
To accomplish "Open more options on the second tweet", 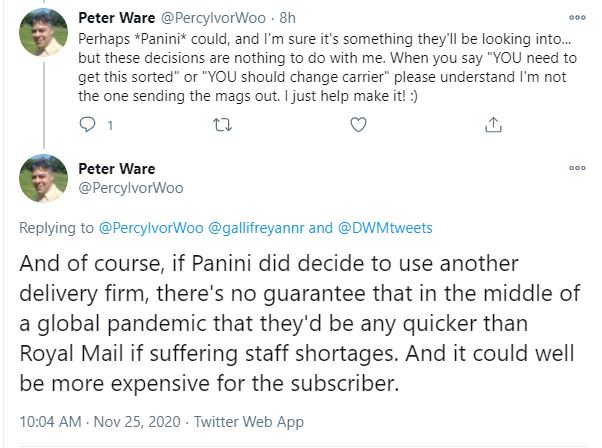I will click(x=577, y=169).
